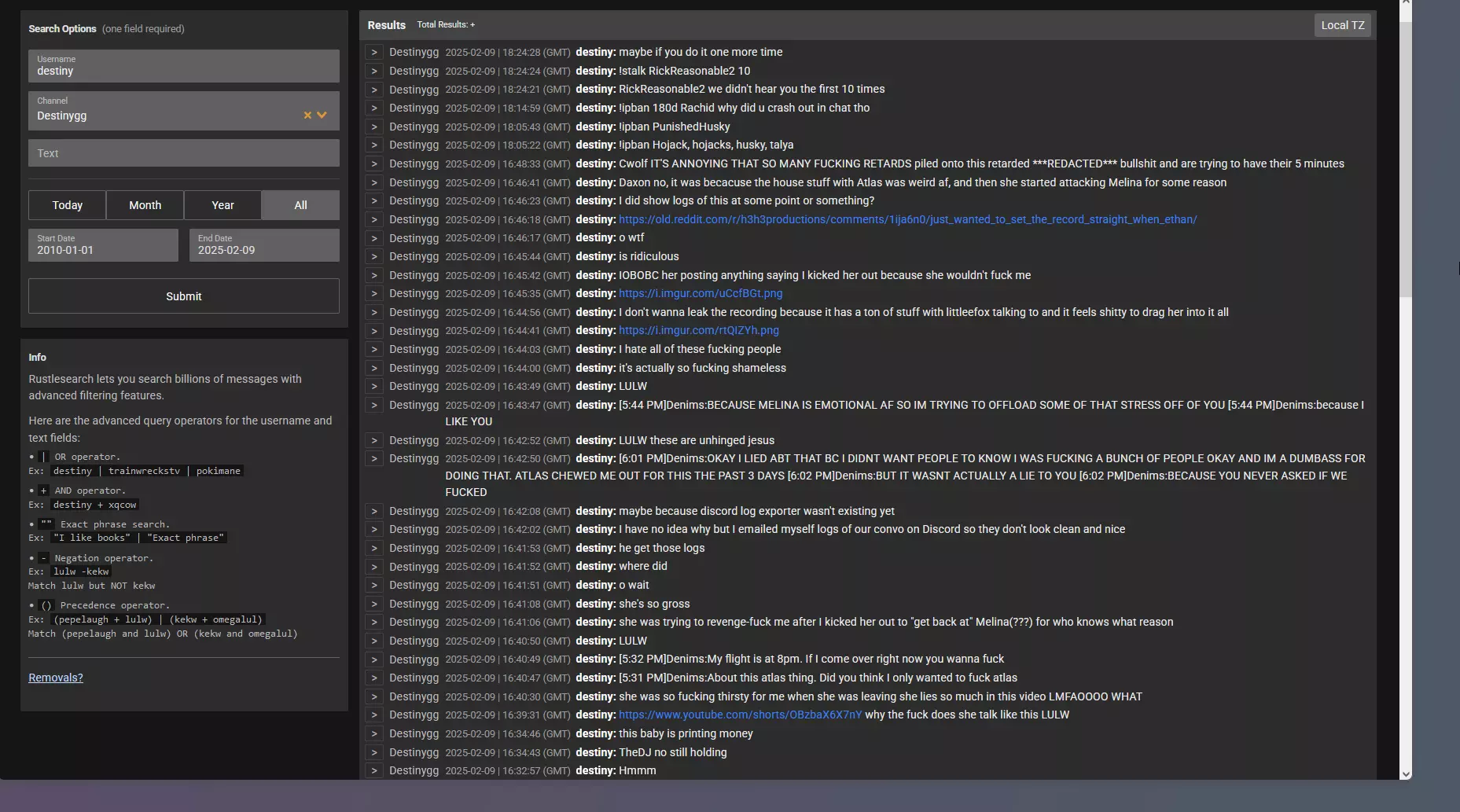This screenshot has width=1460, height=812.
Task: Expand the 'Hmmm' row
Action: 374,770
